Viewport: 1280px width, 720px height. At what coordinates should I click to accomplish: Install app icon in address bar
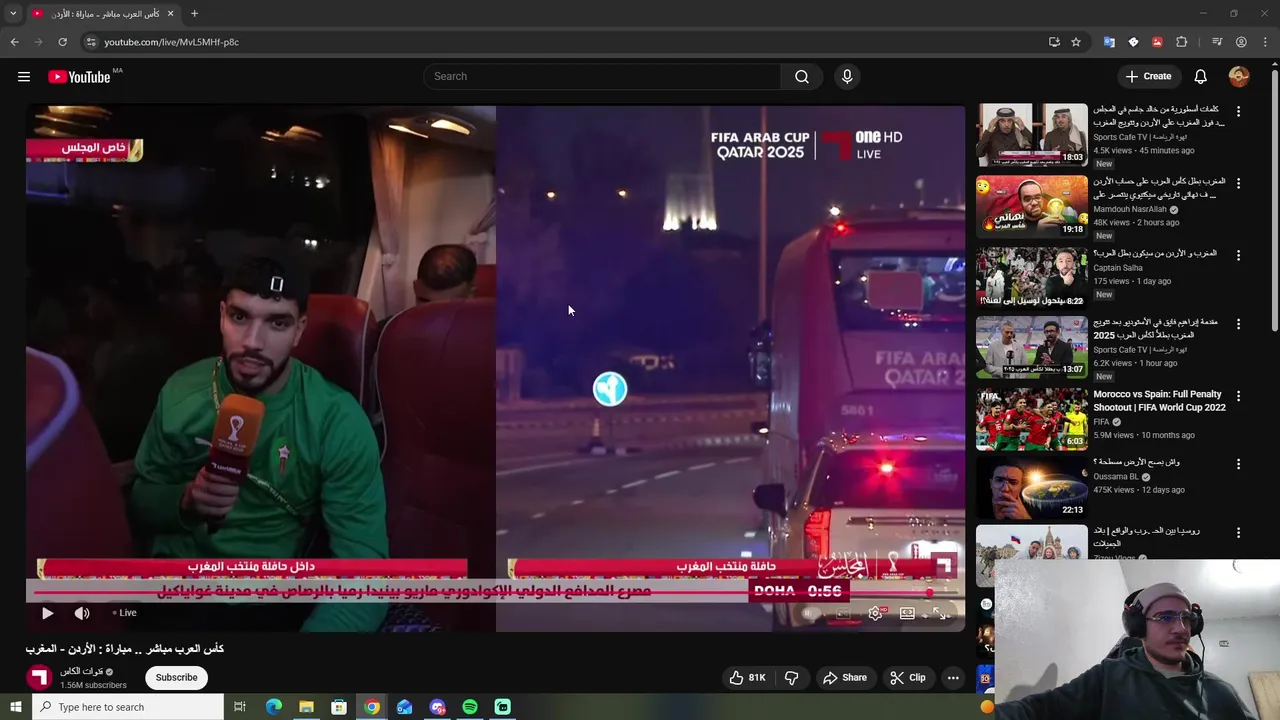pyautogui.click(x=1054, y=42)
